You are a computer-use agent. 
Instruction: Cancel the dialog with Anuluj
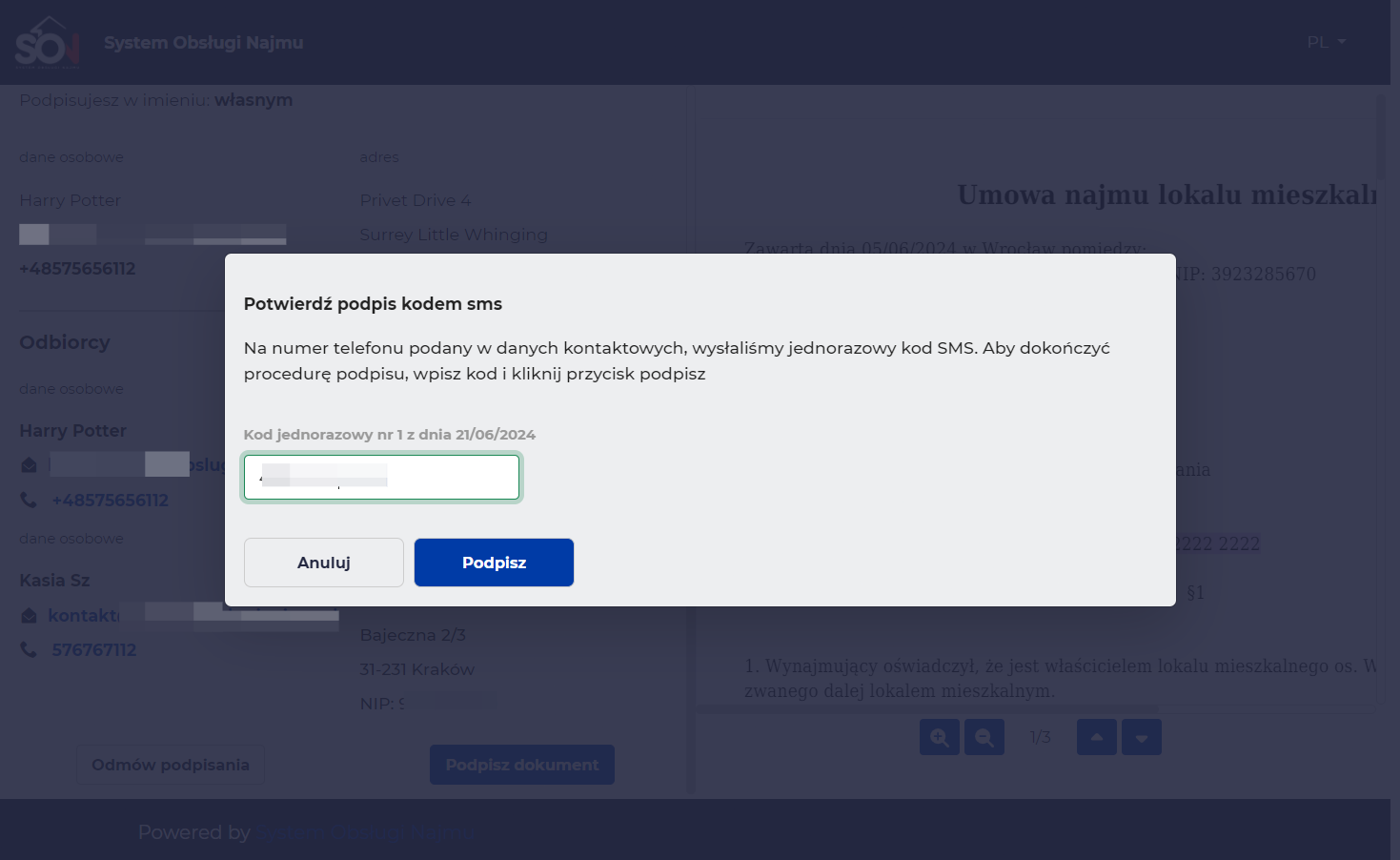[x=324, y=563]
